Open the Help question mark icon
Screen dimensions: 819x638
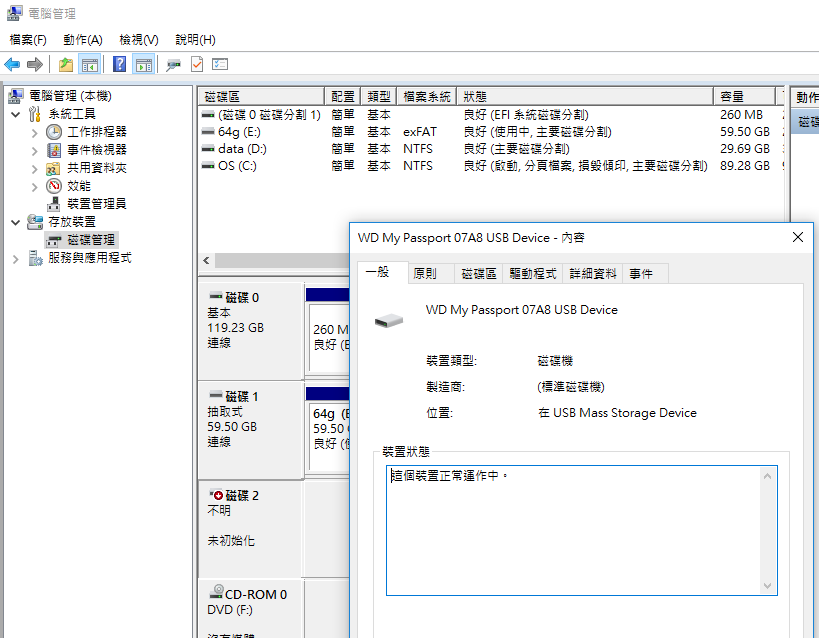tap(120, 64)
